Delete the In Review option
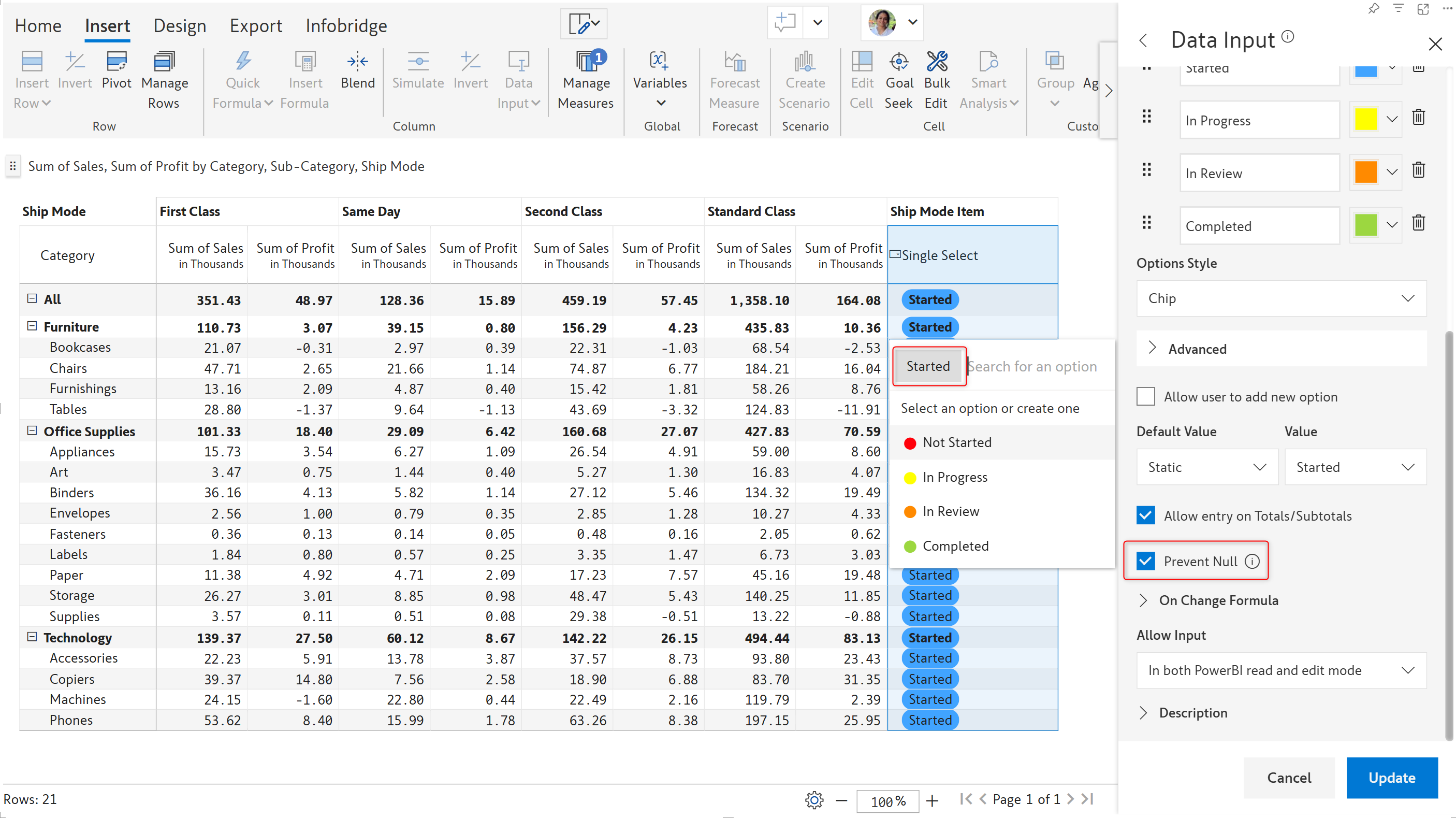 click(x=1418, y=170)
